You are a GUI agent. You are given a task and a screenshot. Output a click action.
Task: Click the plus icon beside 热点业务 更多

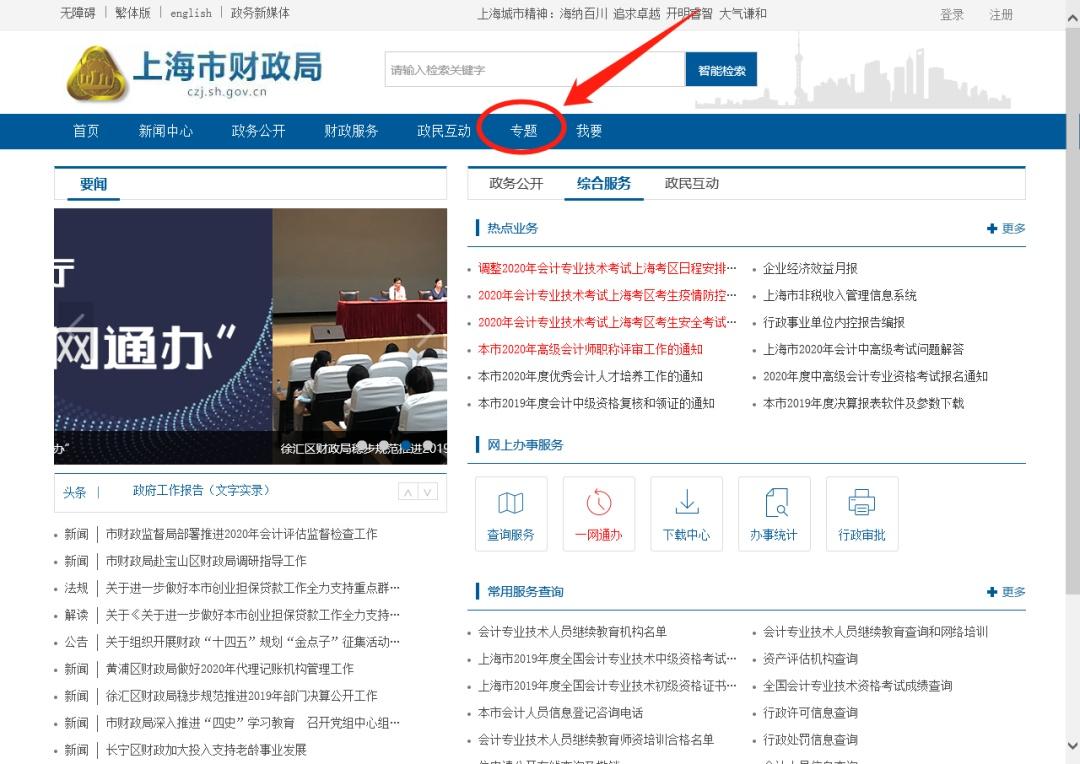coord(990,228)
